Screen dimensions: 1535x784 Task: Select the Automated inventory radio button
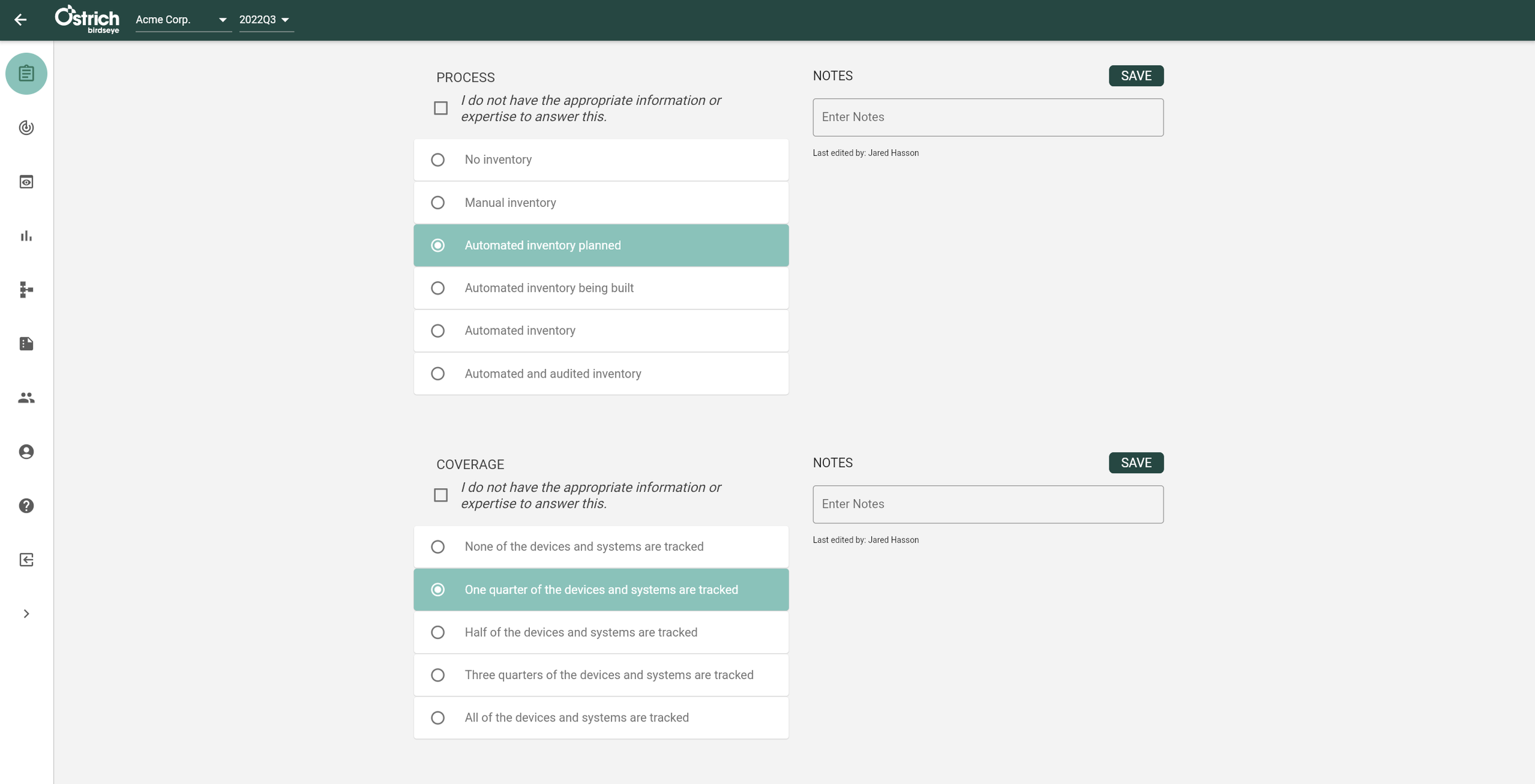point(437,330)
